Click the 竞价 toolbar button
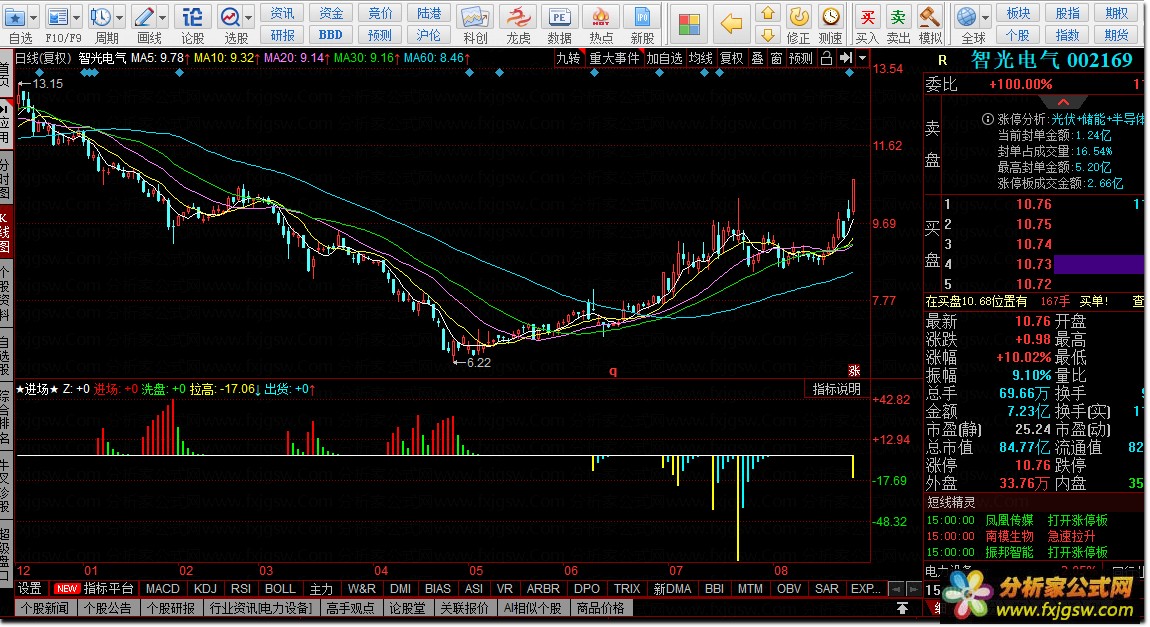This screenshot has width=1150, height=627. 380,13
